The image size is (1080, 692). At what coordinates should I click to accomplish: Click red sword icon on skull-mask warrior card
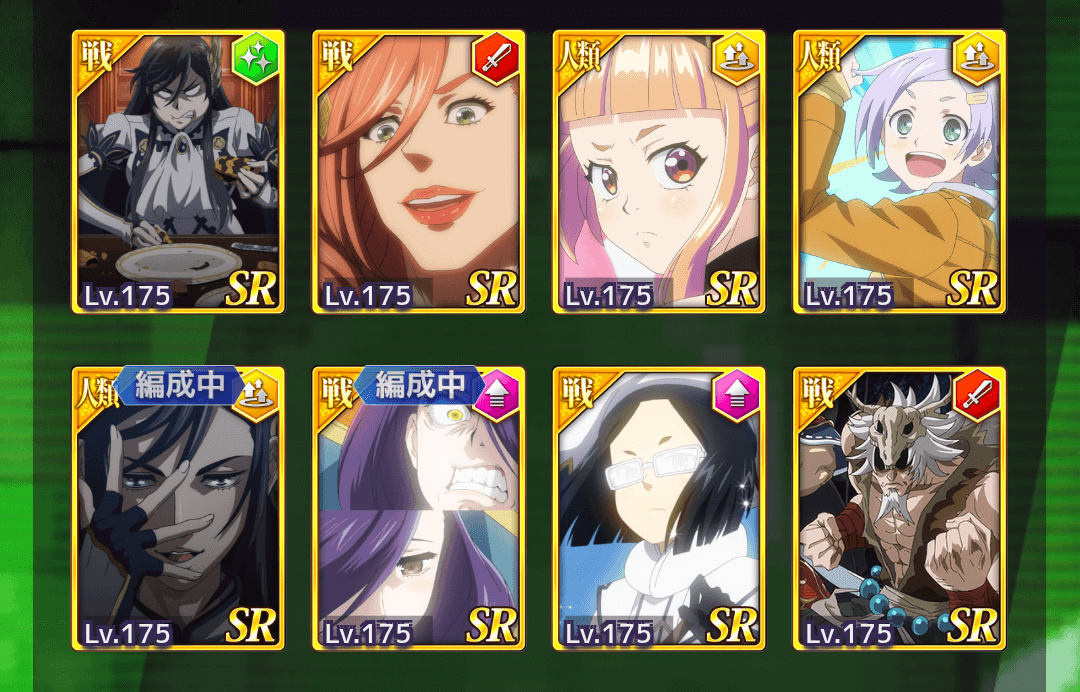pos(977,396)
